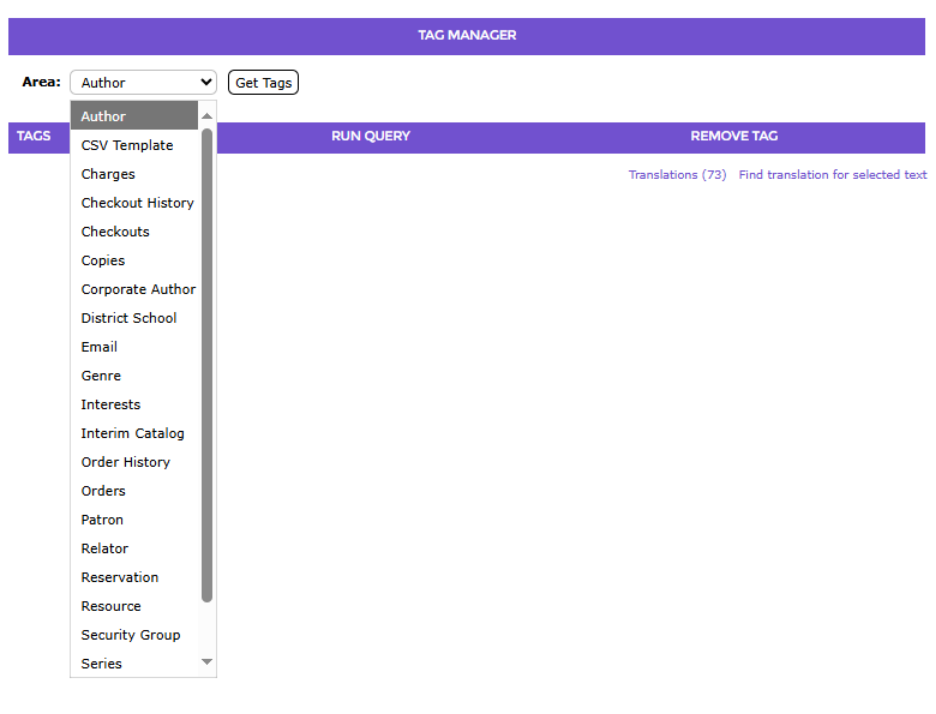The image size is (936, 714).
Task: Click the Get Tags button
Action: click(x=263, y=82)
